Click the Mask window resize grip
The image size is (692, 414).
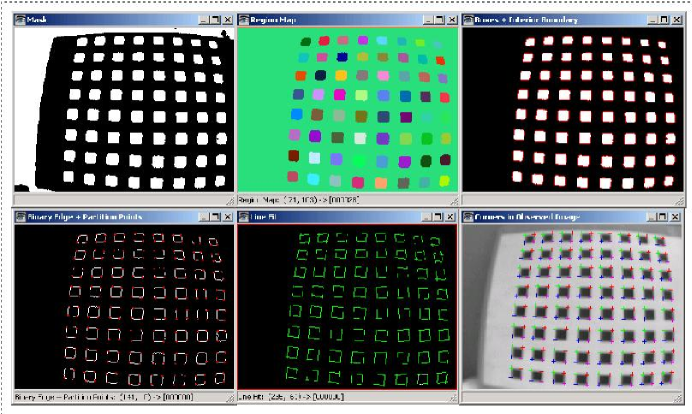pos(230,201)
